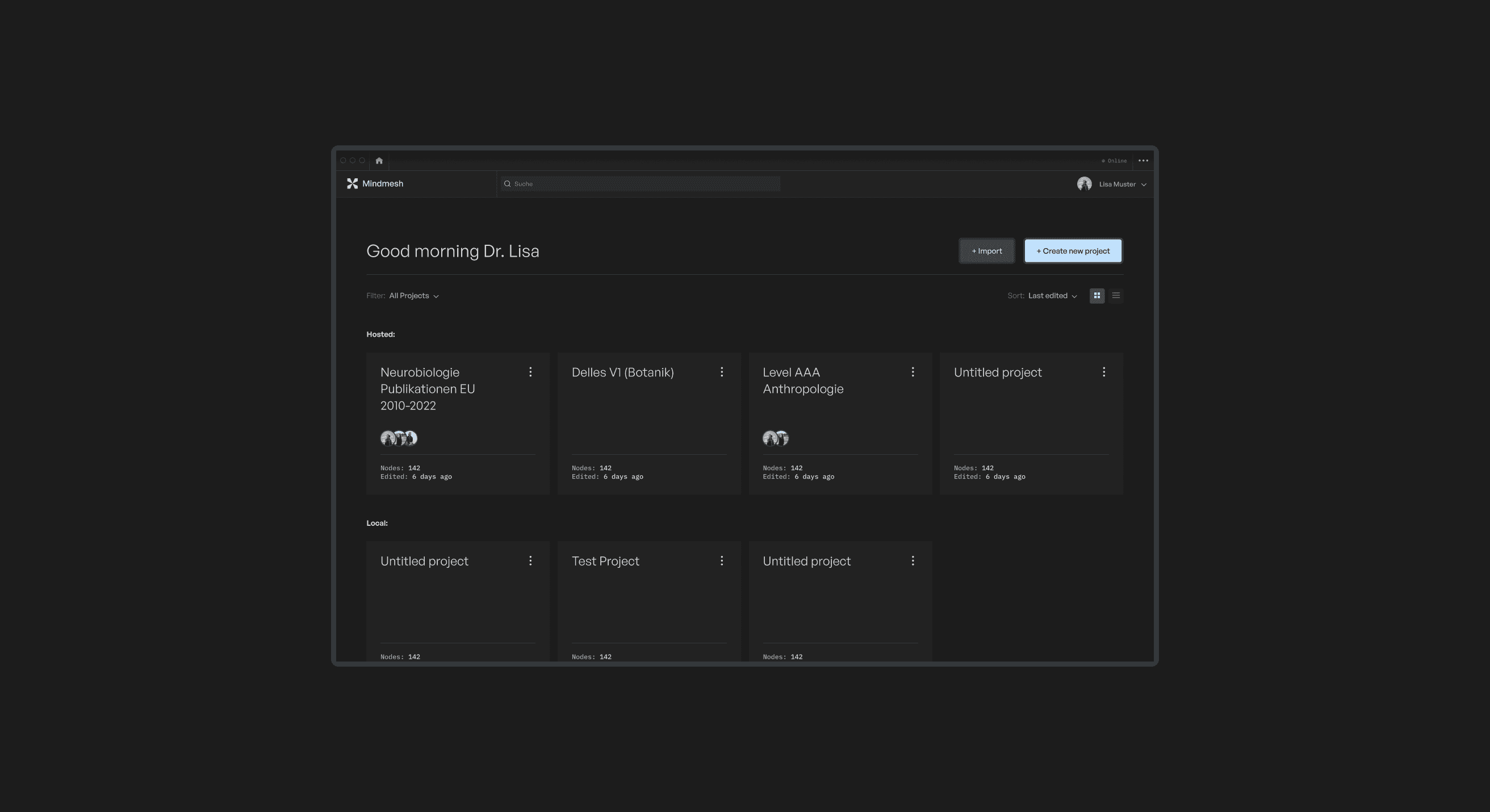This screenshot has width=1490, height=812.
Task: Open kebab menu on Test Project card
Action: pos(721,560)
